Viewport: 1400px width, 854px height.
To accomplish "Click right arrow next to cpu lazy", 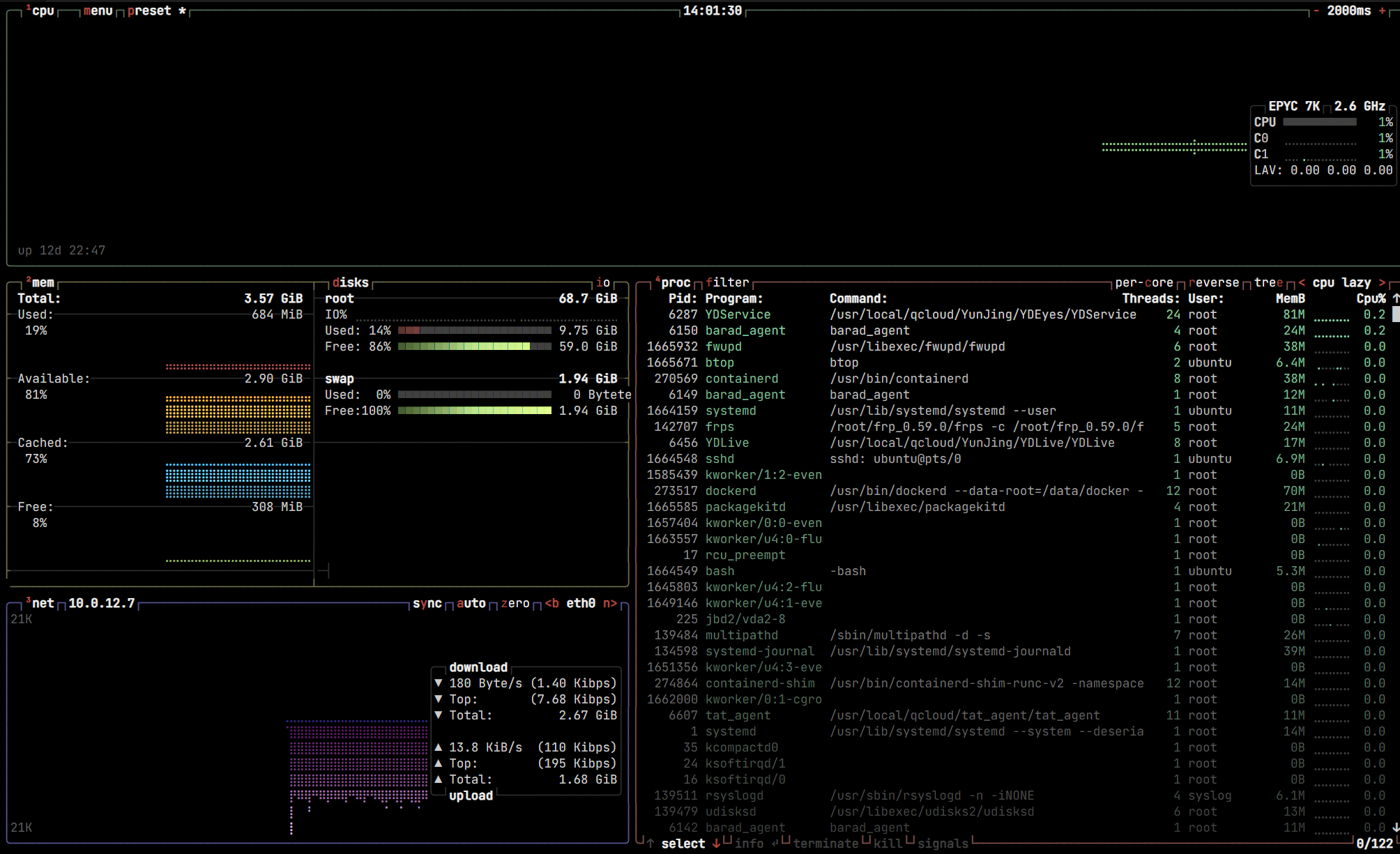I will tap(1382, 282).
